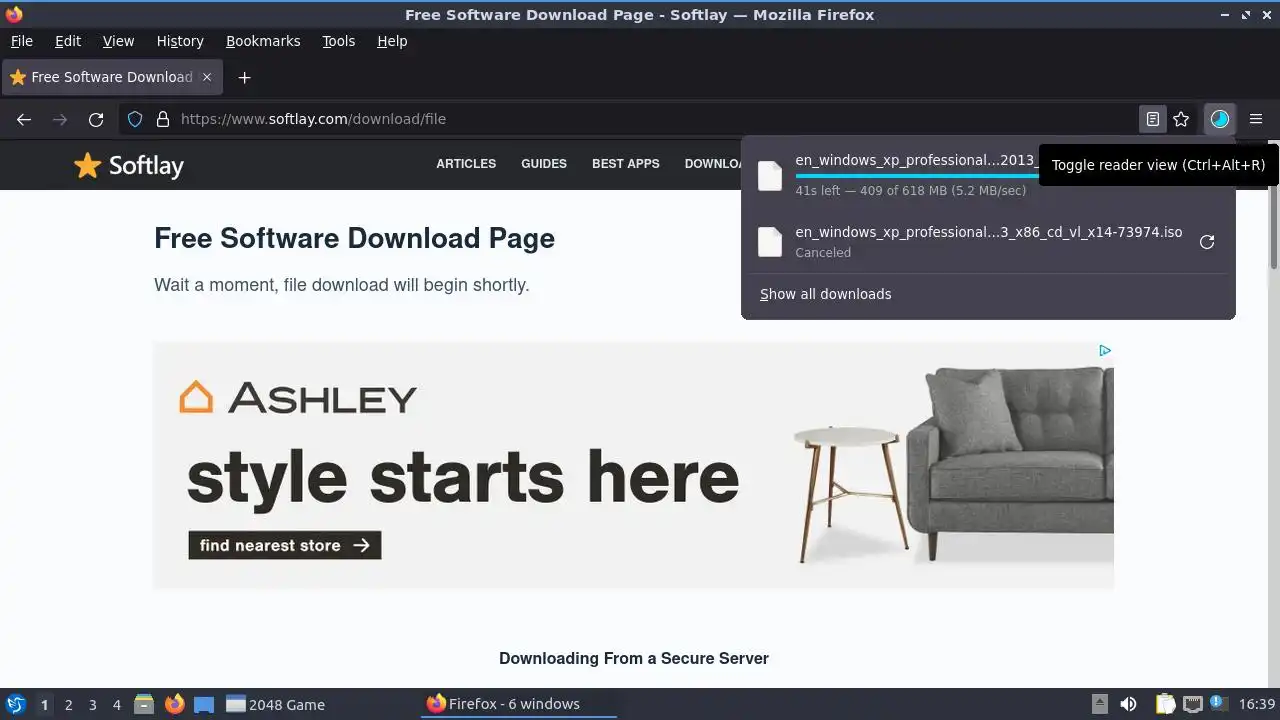Open ARTICLES in the Softlay navigation
The width and height of the screenshot is (1280, 720).
pos(466,164)
